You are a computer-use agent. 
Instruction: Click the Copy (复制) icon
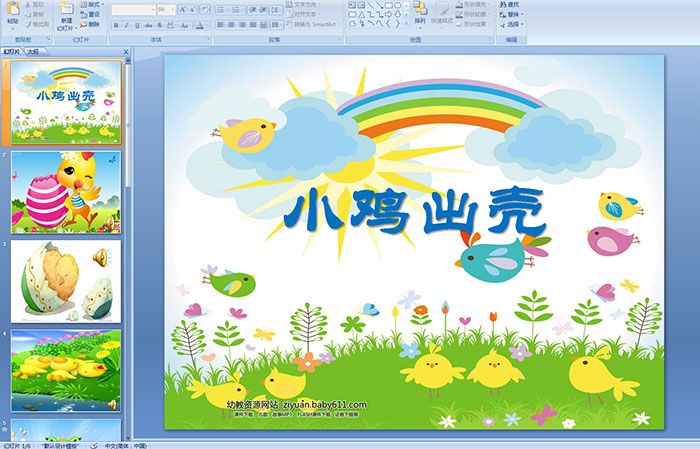point(28,14)
